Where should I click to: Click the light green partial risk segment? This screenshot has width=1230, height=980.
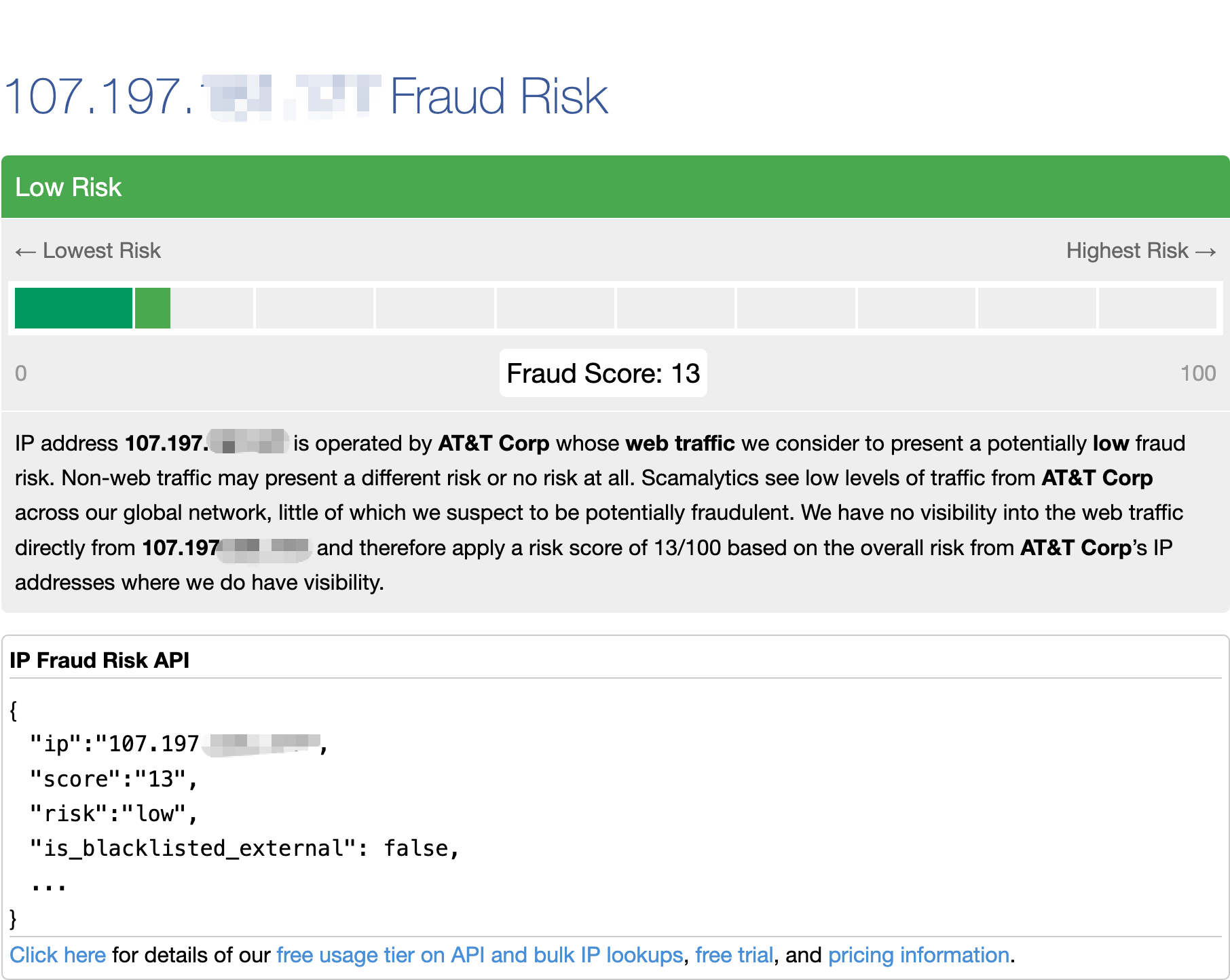pos(153,308)
